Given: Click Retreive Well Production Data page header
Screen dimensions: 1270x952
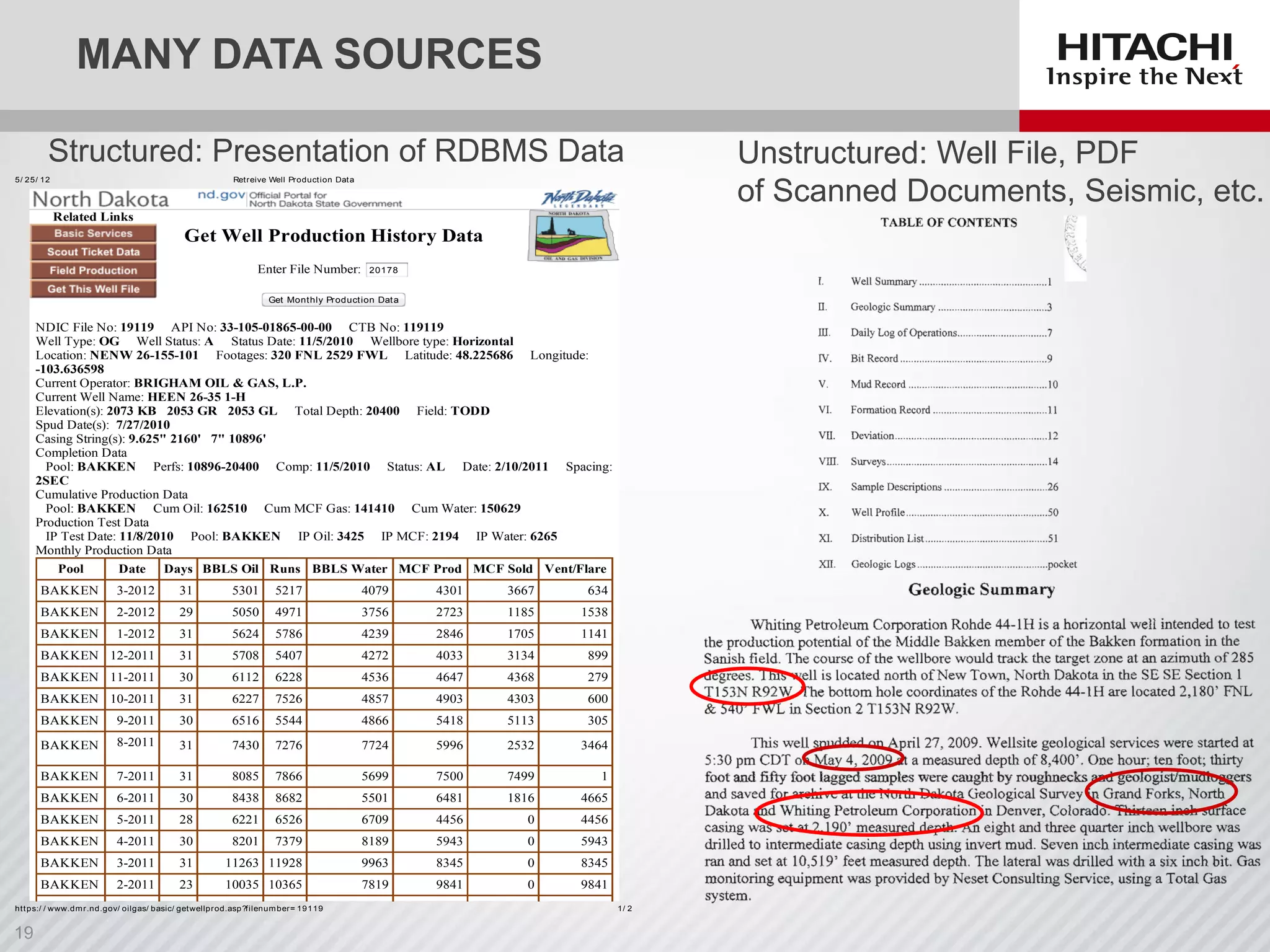Looking at the screenshot, I should click(293, 180).
